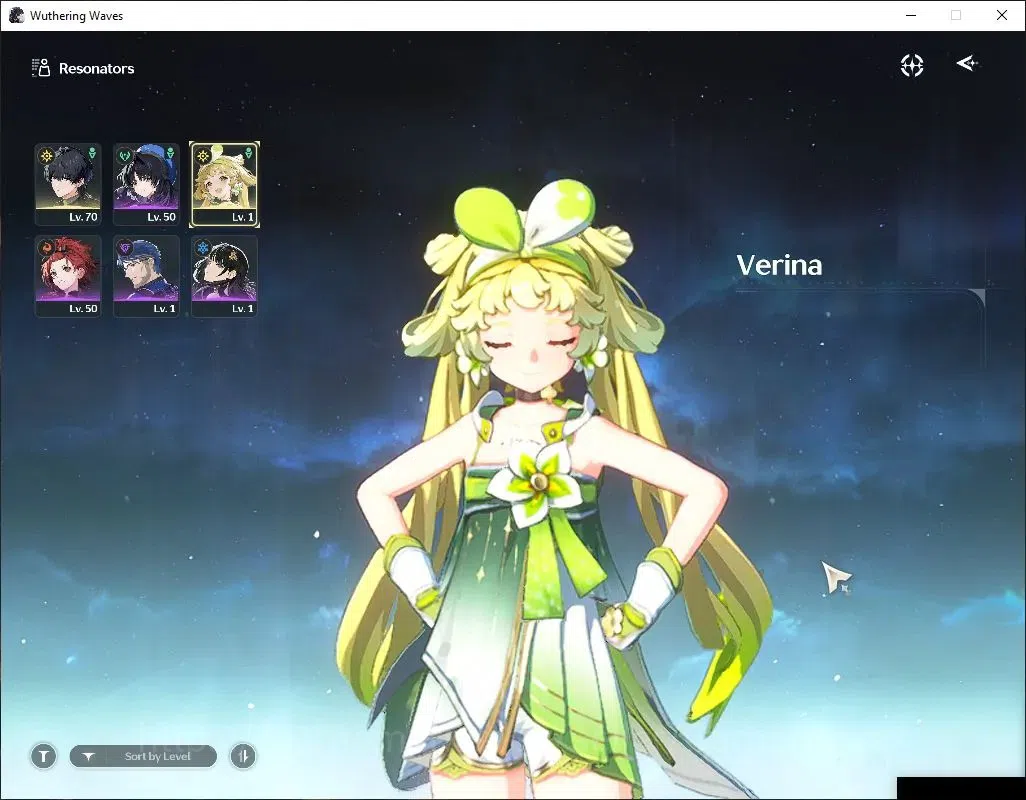Click the purple Havoc icon on blue-haired man card
The width and height of the screenshot is (1026, 800).
tap(124, 248)
